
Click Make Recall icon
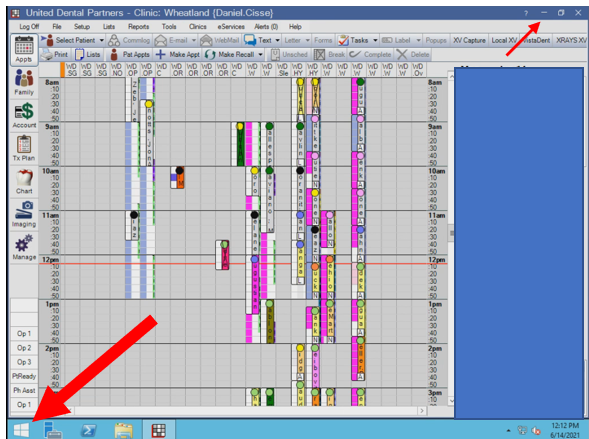point(210,54)
